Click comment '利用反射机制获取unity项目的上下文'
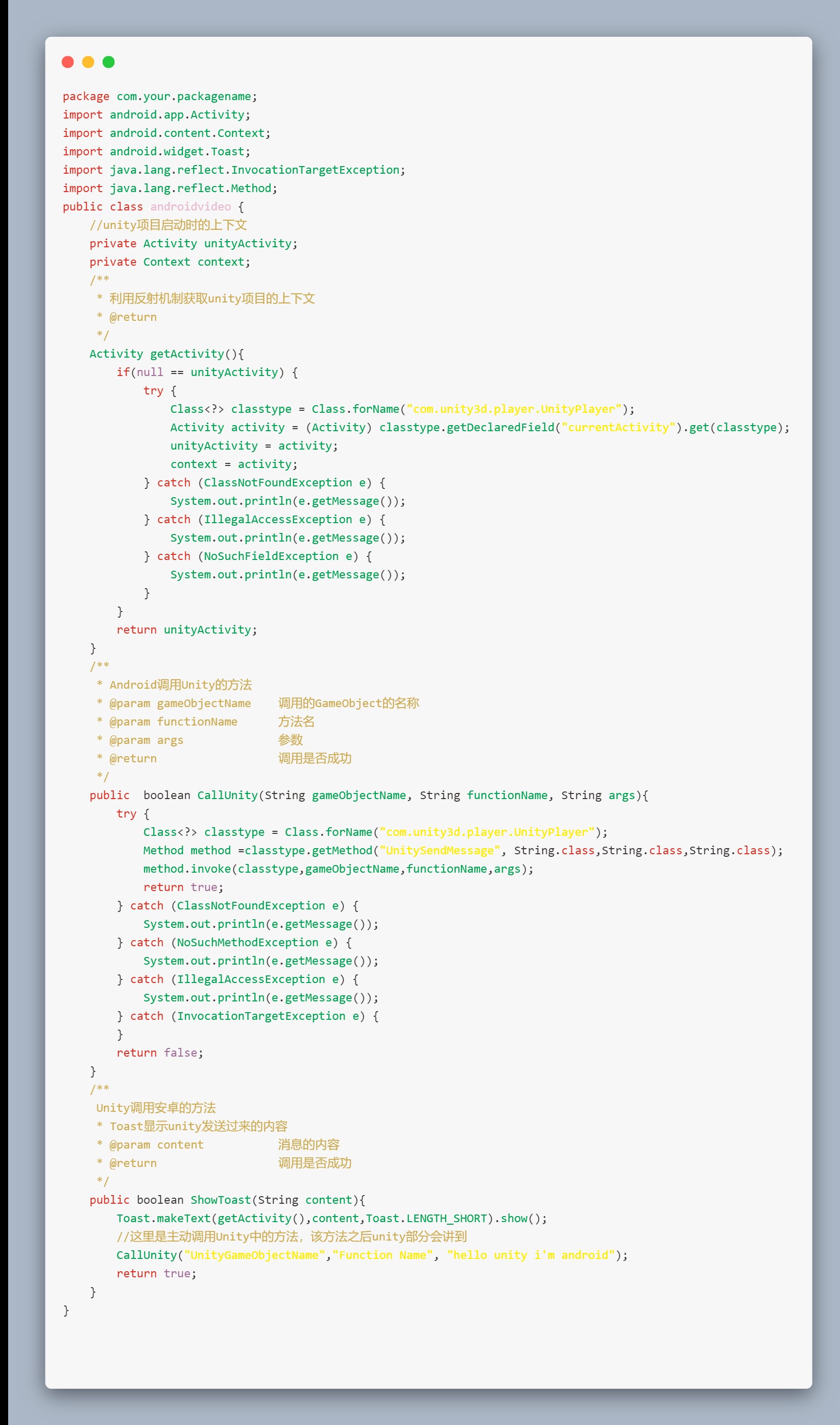The image size is (840, 1425). click(212, 298)
